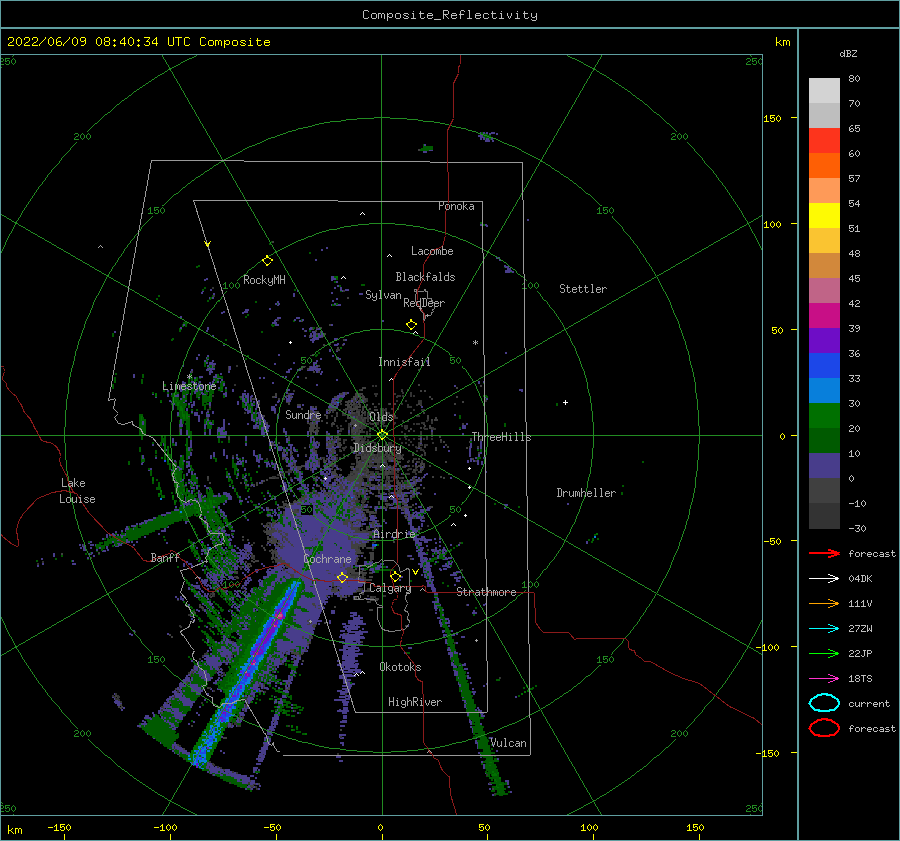Click the Stettler city label
The height and width of the screenshot is (841, 900).
pos(583,289)
